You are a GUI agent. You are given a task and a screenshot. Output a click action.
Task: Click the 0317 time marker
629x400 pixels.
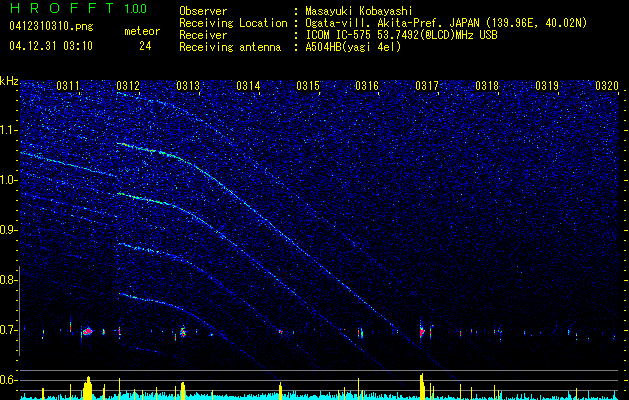point(427,86)
